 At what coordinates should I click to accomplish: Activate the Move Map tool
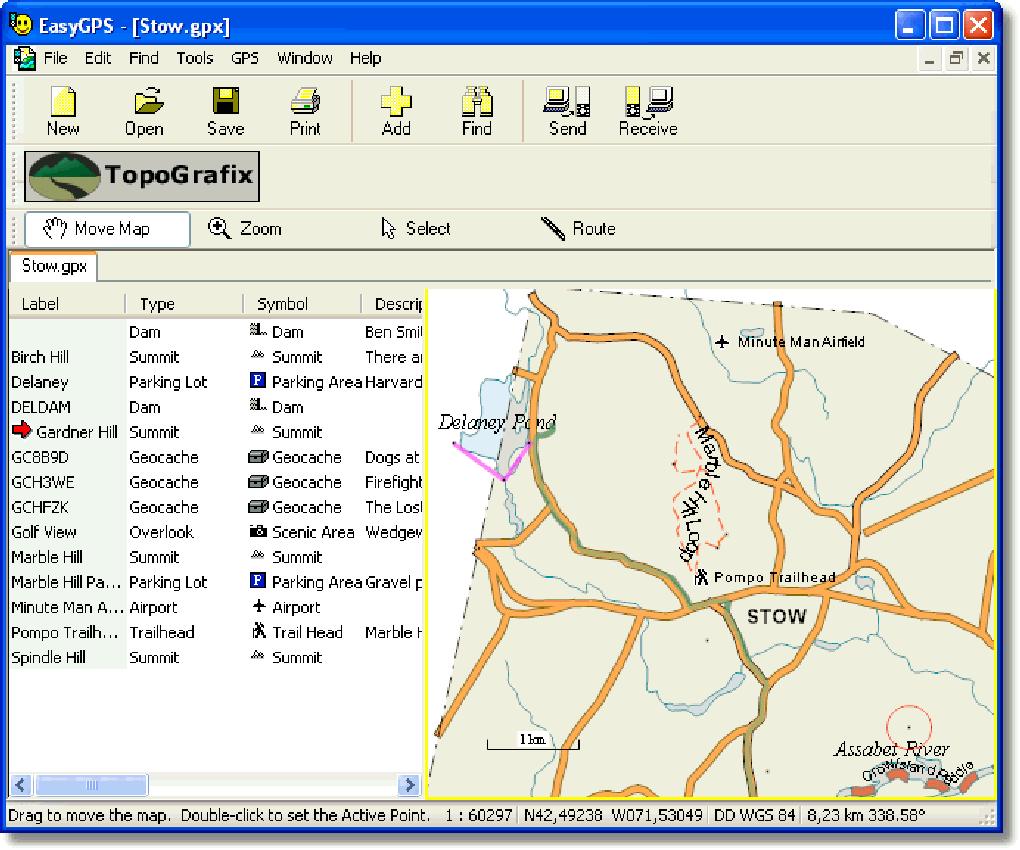point(106,229)
